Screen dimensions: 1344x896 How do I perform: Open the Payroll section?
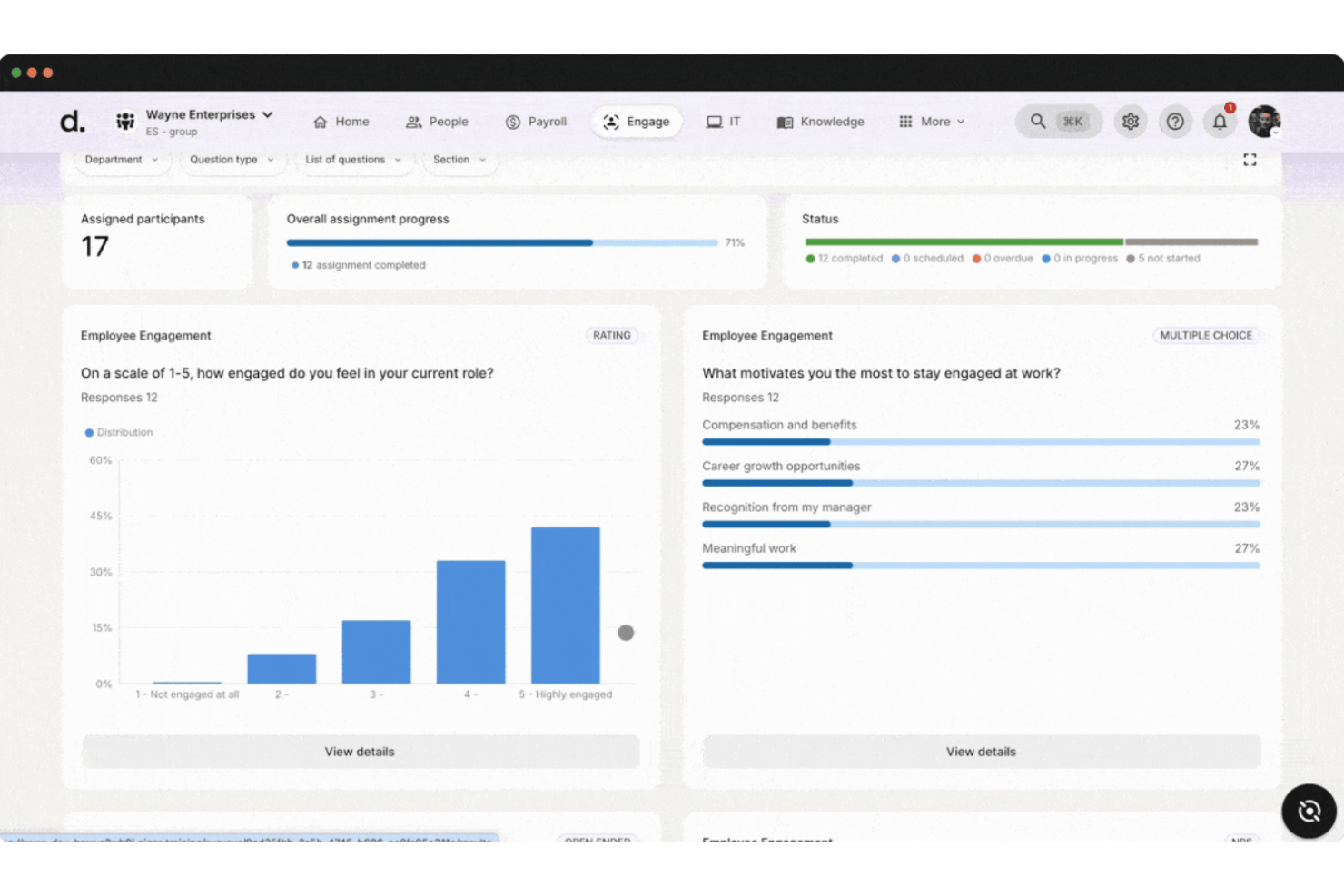pos(536,122)
